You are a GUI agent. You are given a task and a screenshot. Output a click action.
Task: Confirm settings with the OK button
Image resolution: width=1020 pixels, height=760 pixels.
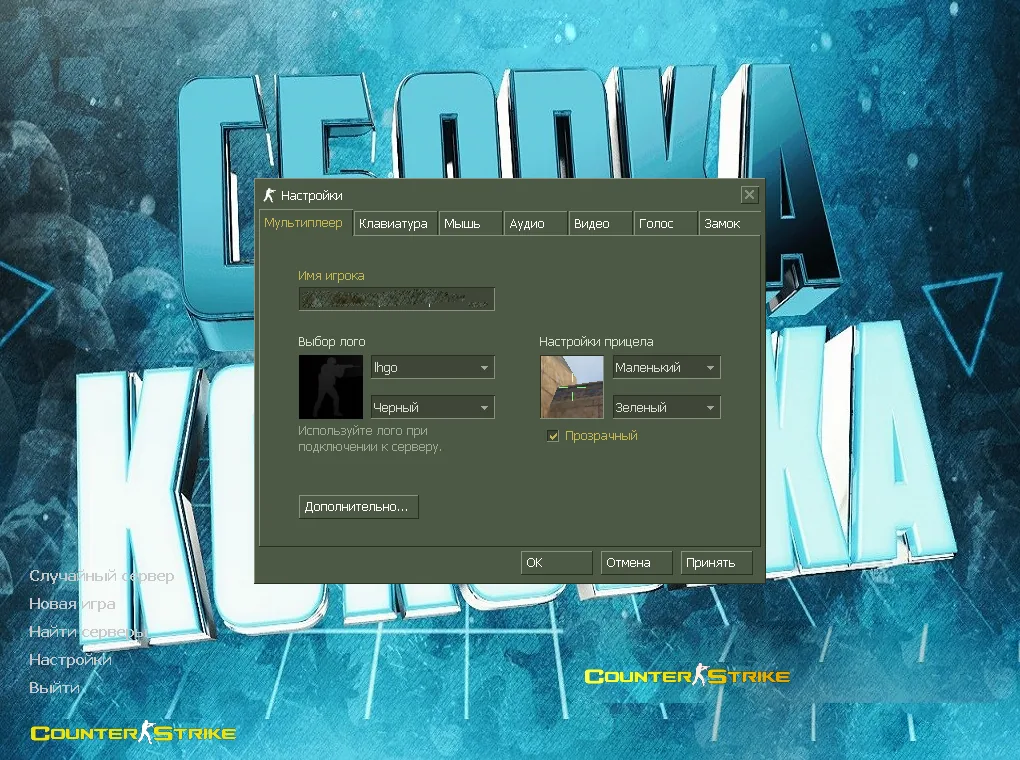[556, 563]
